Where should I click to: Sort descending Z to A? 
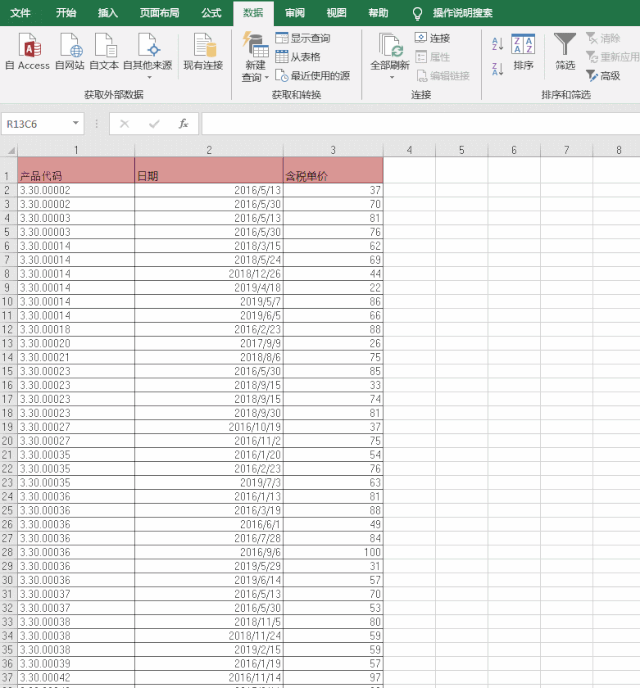tap(497, 69)
